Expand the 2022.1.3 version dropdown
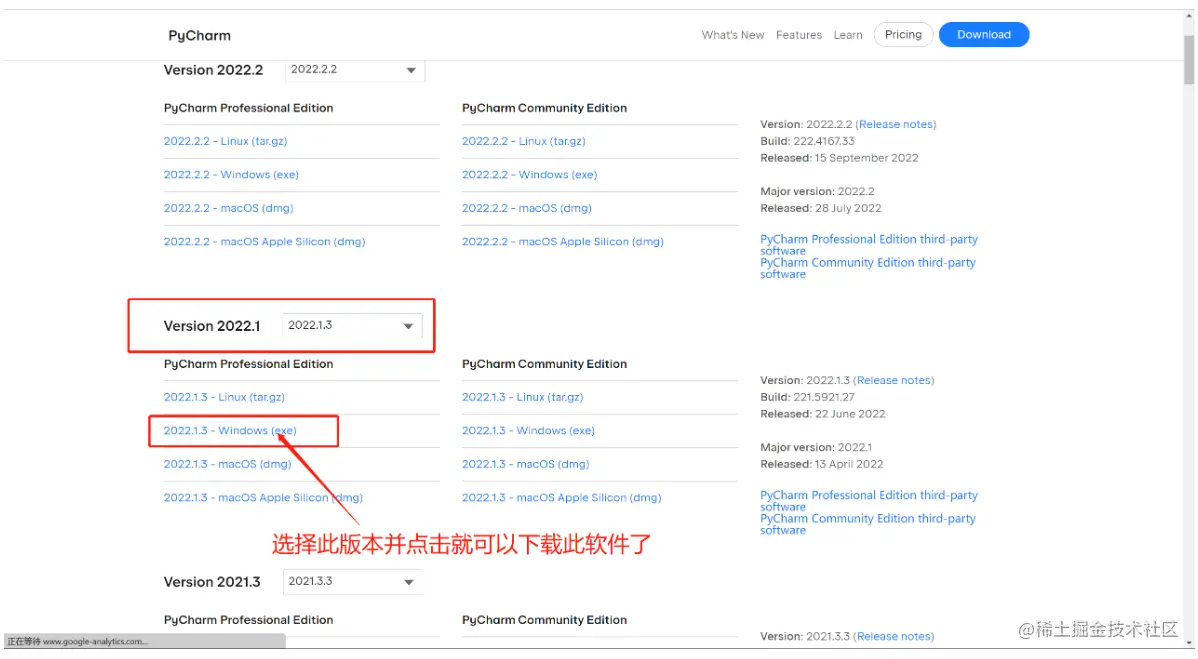This screenshot has width=1198, height=659. 351,325
